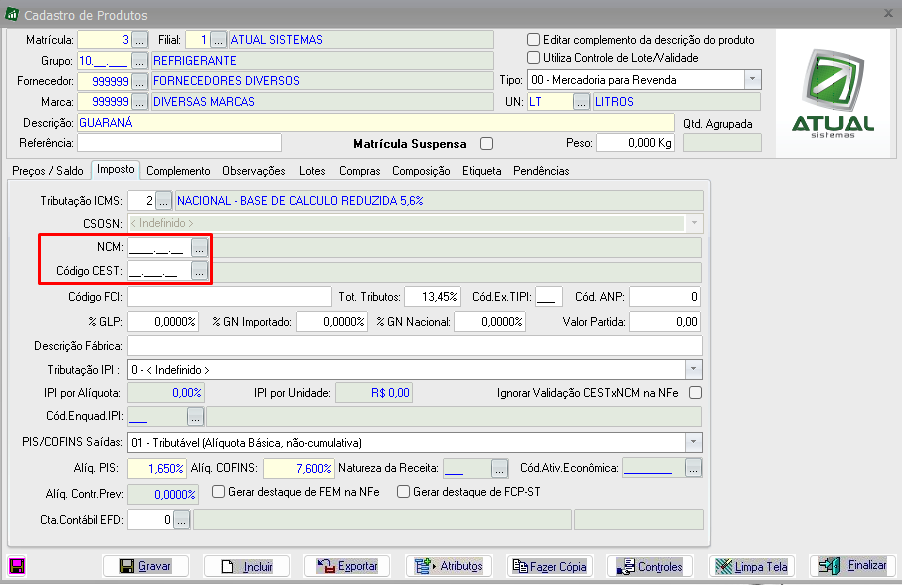Check Gerar destaque de FCP-ST
The width and height of the screenshot is (902, 585).
click(403, 492)
